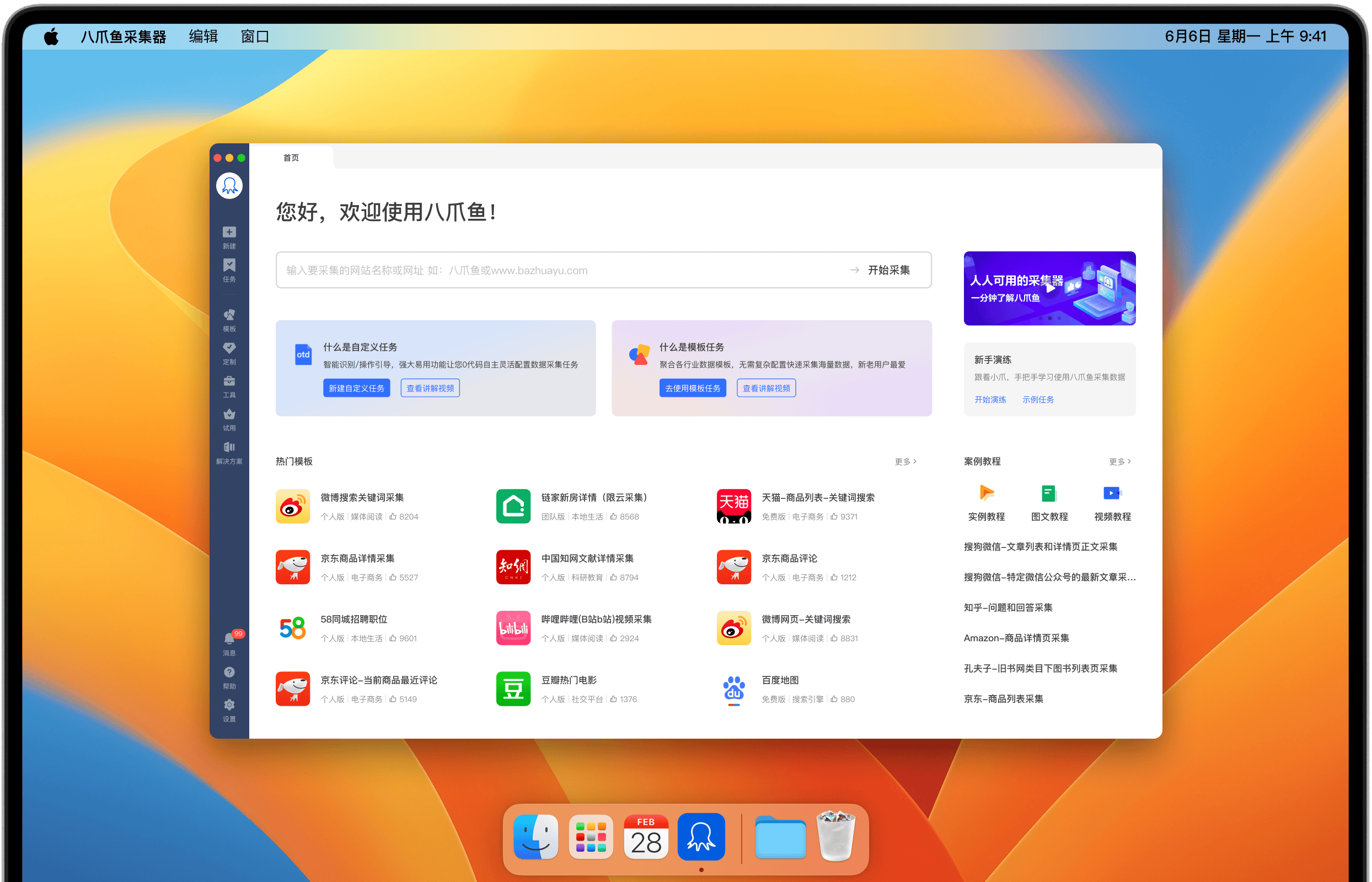The image size is (1372, 882).
Task: Expand 更多 next to 案例教程
Action: click(1120, 461)
